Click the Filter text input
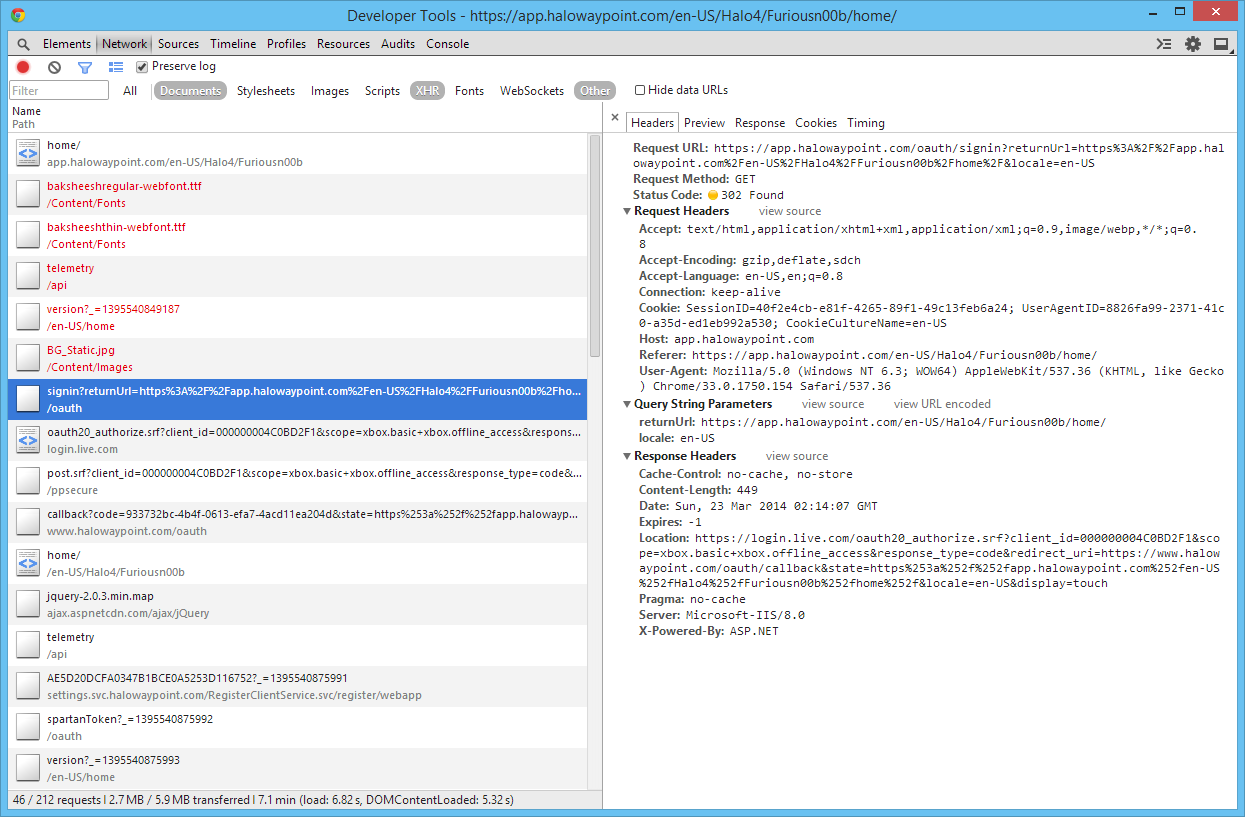The width and height of the screenshot is (1245, 817). point(59,91)
